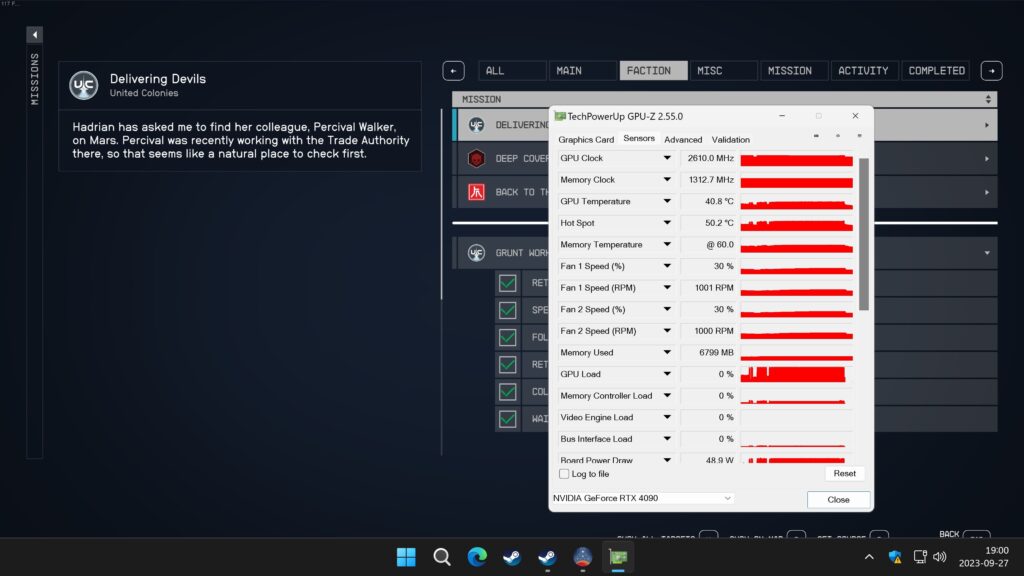The height and width of the screenshot is (576, 1024).
Task: Click the Board Power Draw history graph
Action: [x=796, y=459]
